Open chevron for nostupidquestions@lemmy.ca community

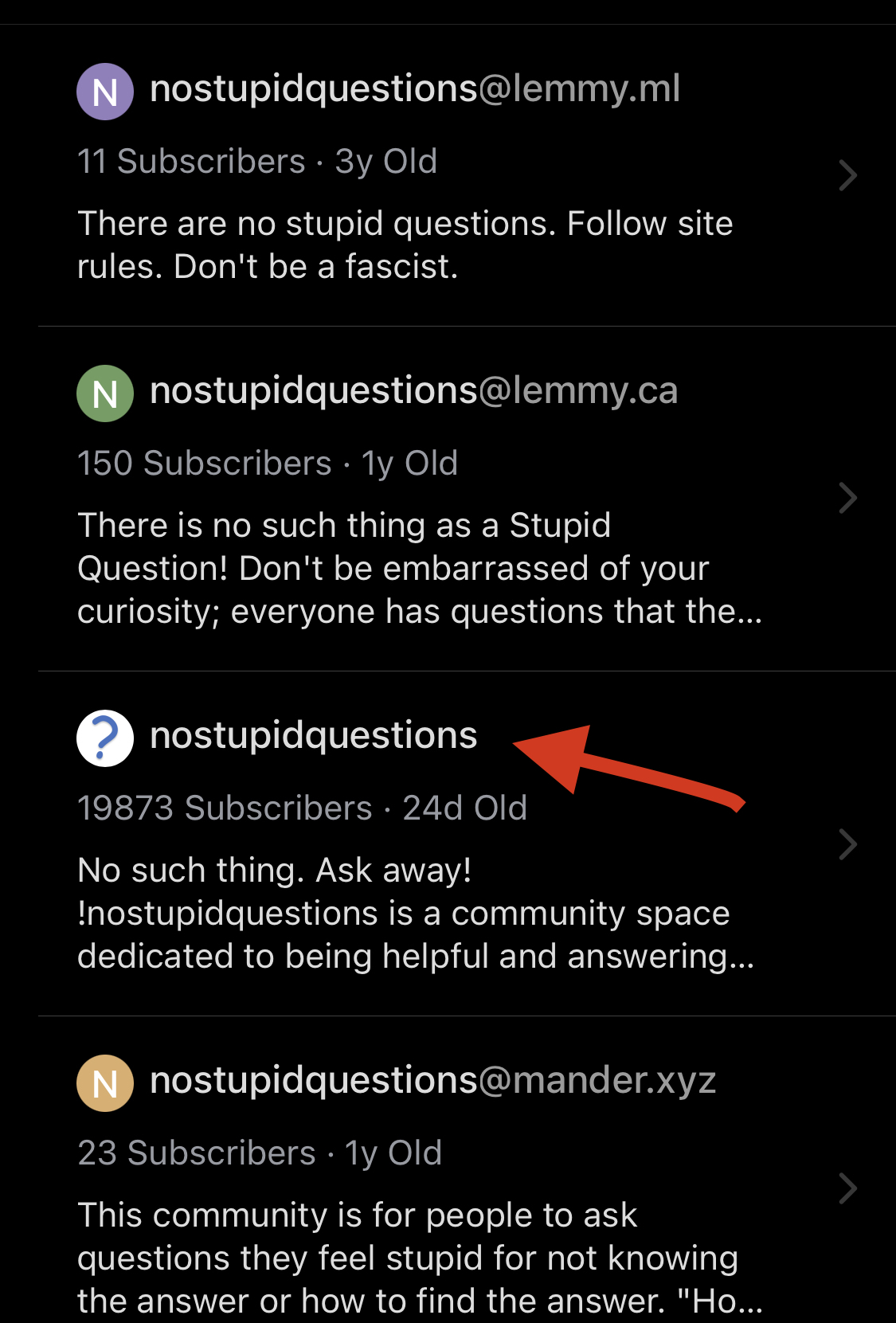pyautogui.click(x=848, y=499)
